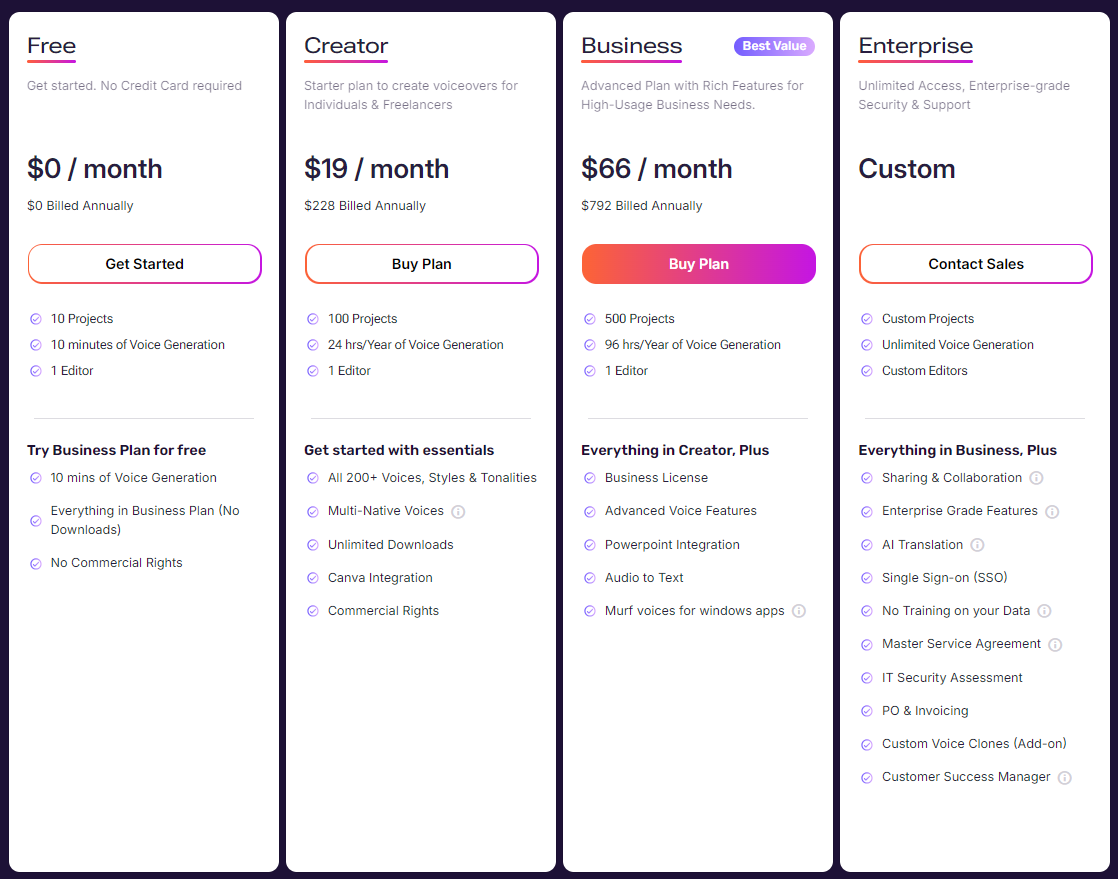Image resolution: width=1118 pixels, height=879 pixels.
Task: Click info icon beside Enterprise Grade Features
Action: click(x=1052, y=512)
